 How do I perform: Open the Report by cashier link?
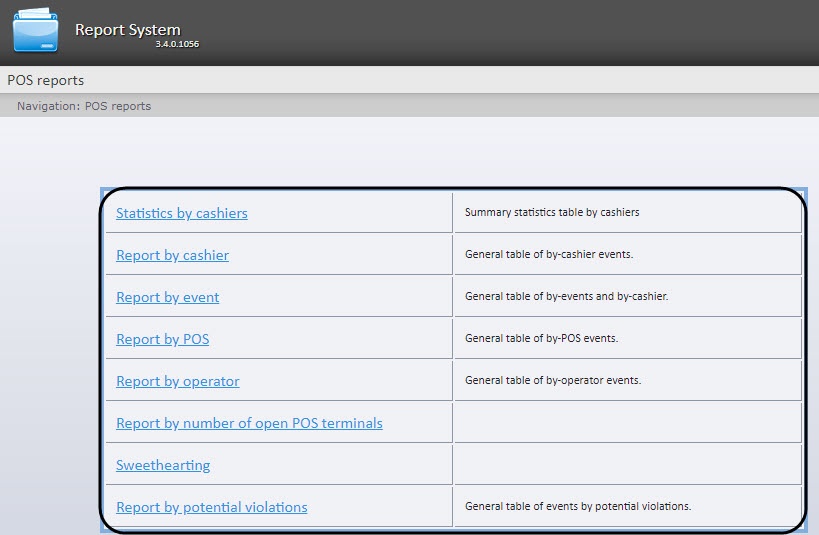tap(172, 255)
